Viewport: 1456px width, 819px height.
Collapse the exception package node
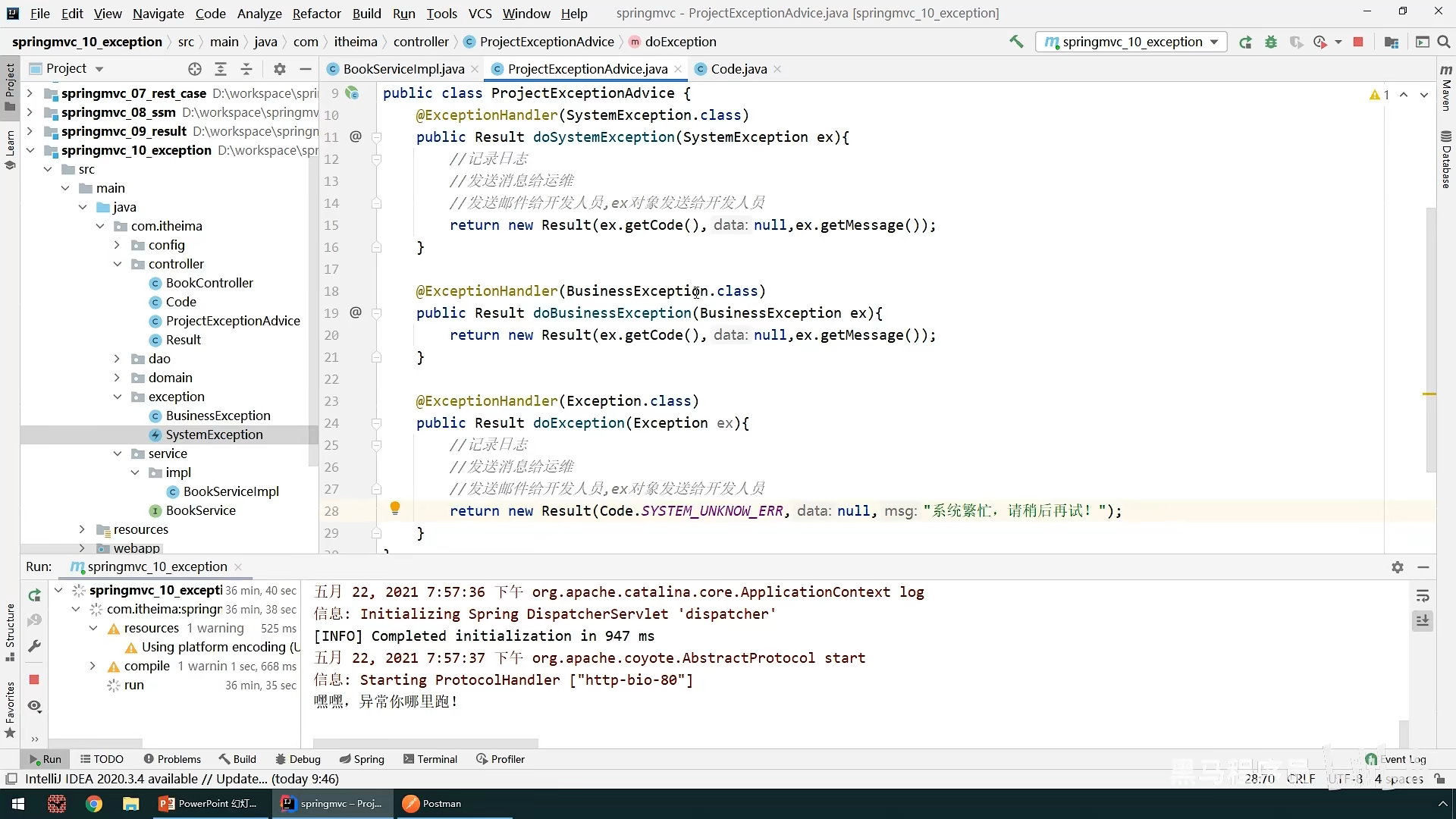tap(118, 397)
